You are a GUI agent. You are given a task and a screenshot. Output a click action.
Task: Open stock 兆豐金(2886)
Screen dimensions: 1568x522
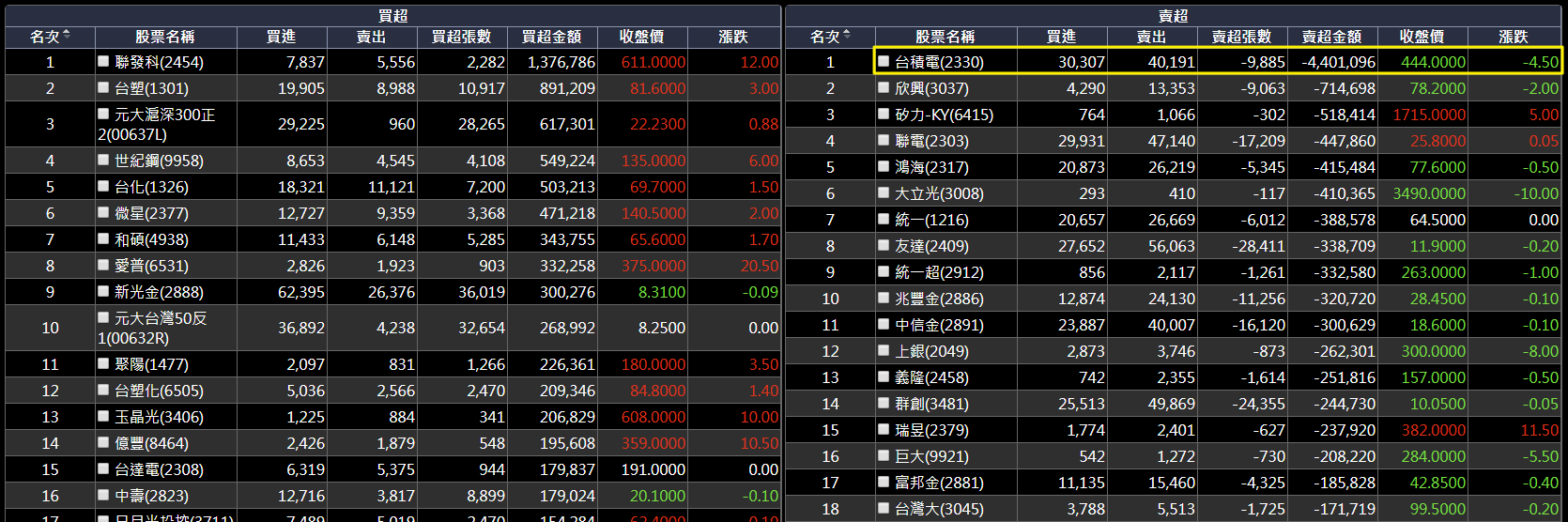click(939, 299)
